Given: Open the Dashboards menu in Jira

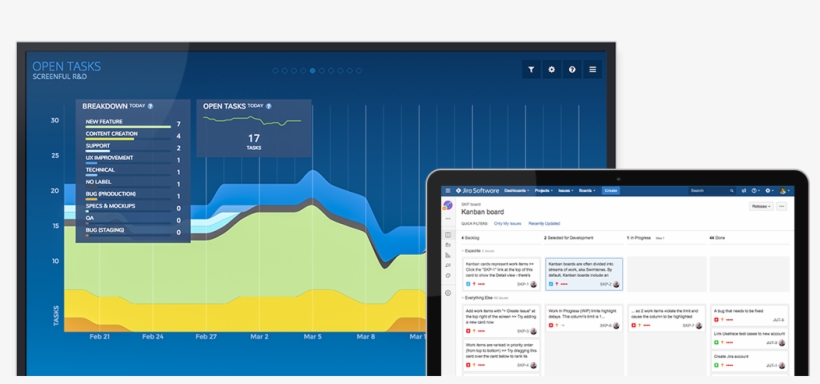Looking at the screenshot, I should tap(516, 191).
